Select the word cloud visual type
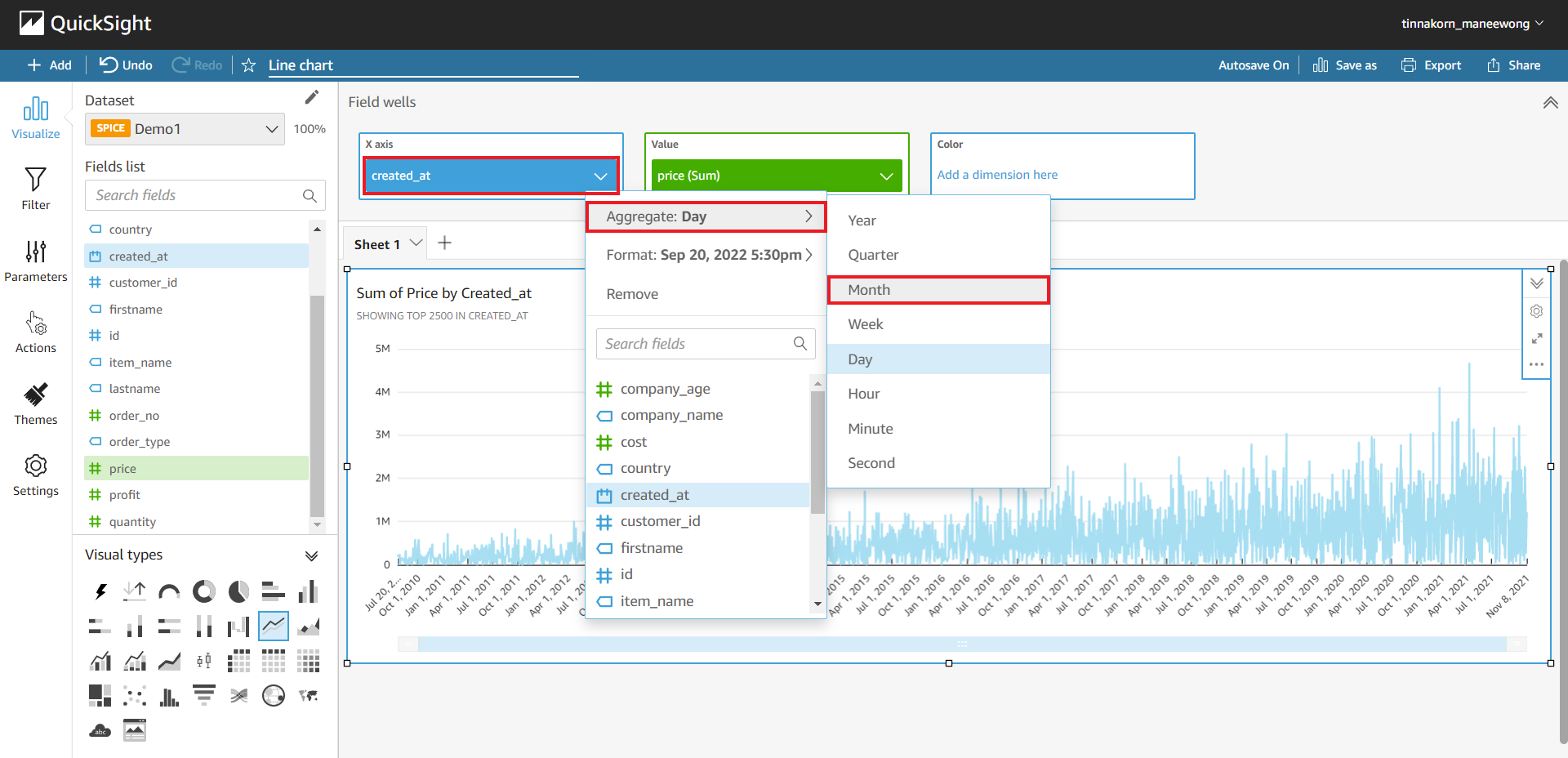This screenshot has height=758, width=1568. tap(100, 730)
